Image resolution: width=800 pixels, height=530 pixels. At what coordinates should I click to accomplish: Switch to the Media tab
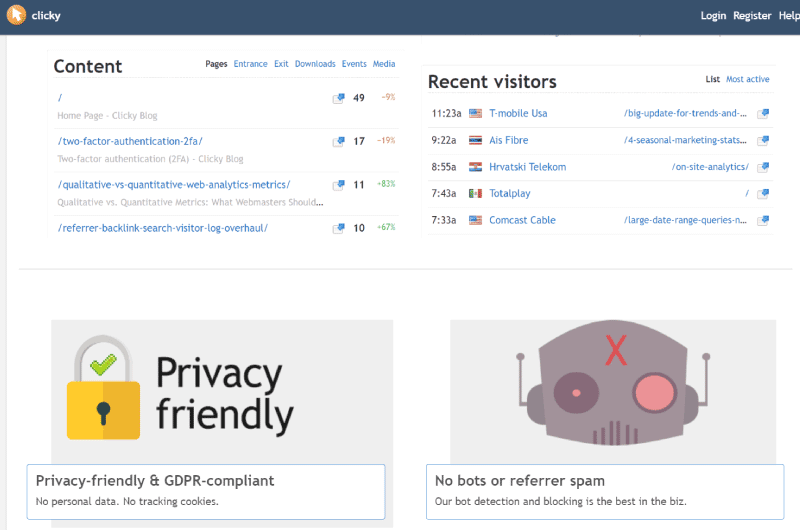384,64
